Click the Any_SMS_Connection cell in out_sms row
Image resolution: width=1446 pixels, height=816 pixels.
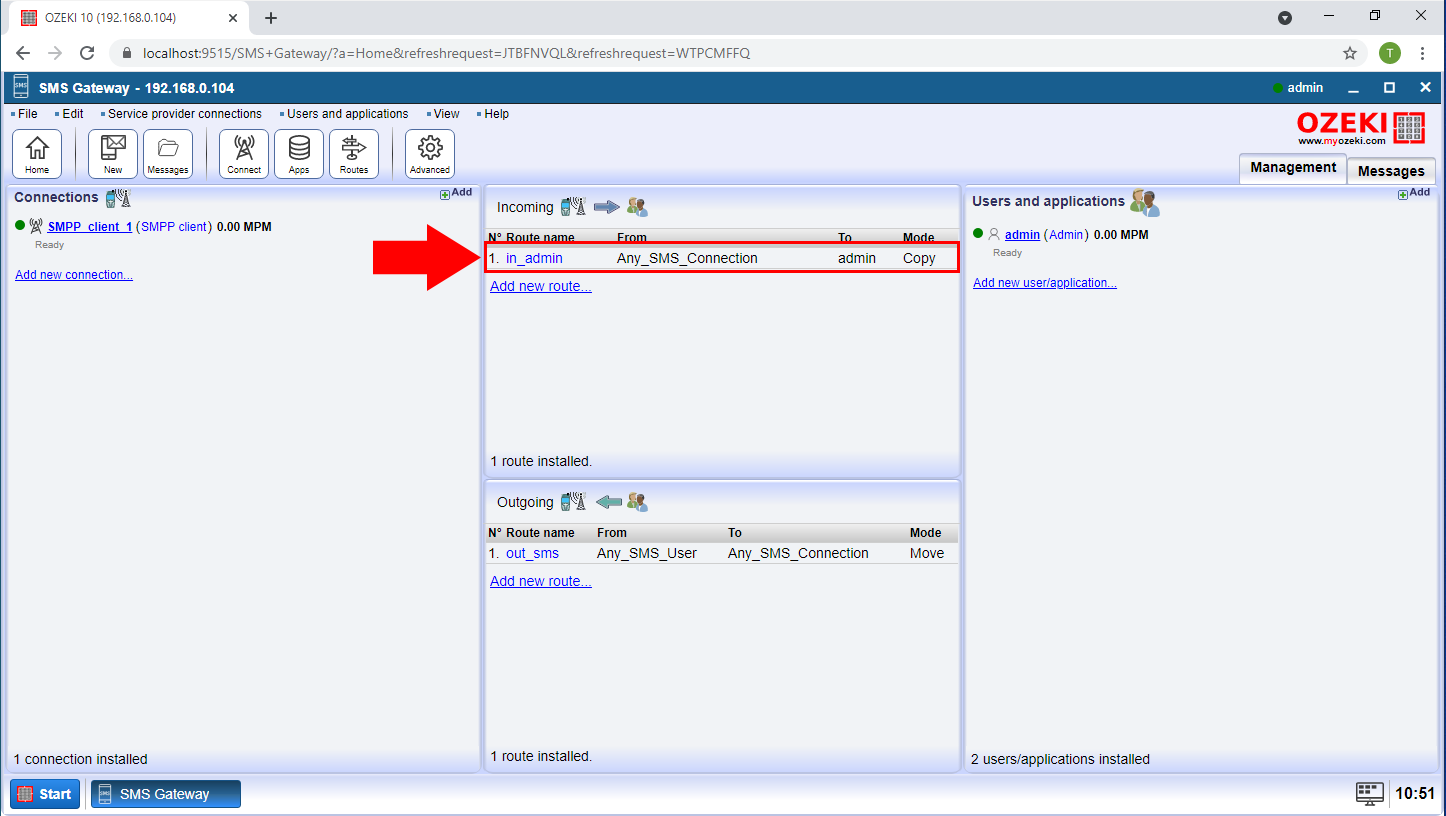pyautogui.click(x=798, y=553)
